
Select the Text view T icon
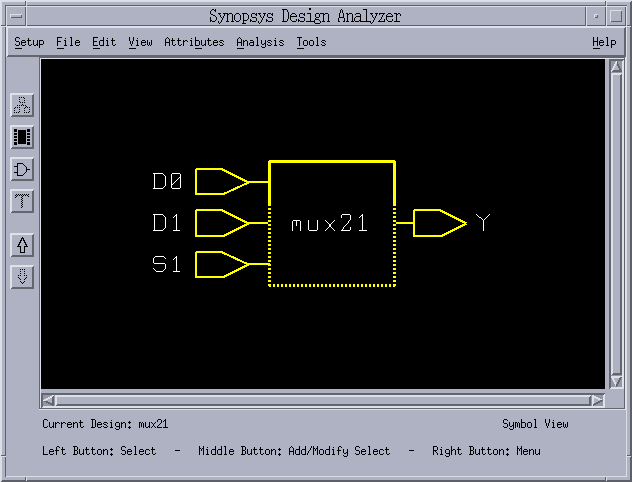(22, 201)
